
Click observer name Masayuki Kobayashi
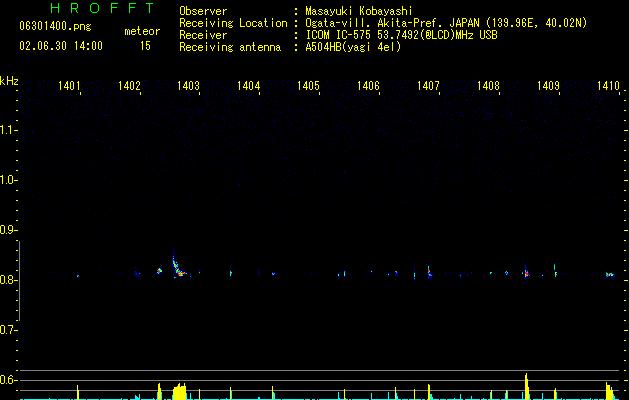click(359, 11)
